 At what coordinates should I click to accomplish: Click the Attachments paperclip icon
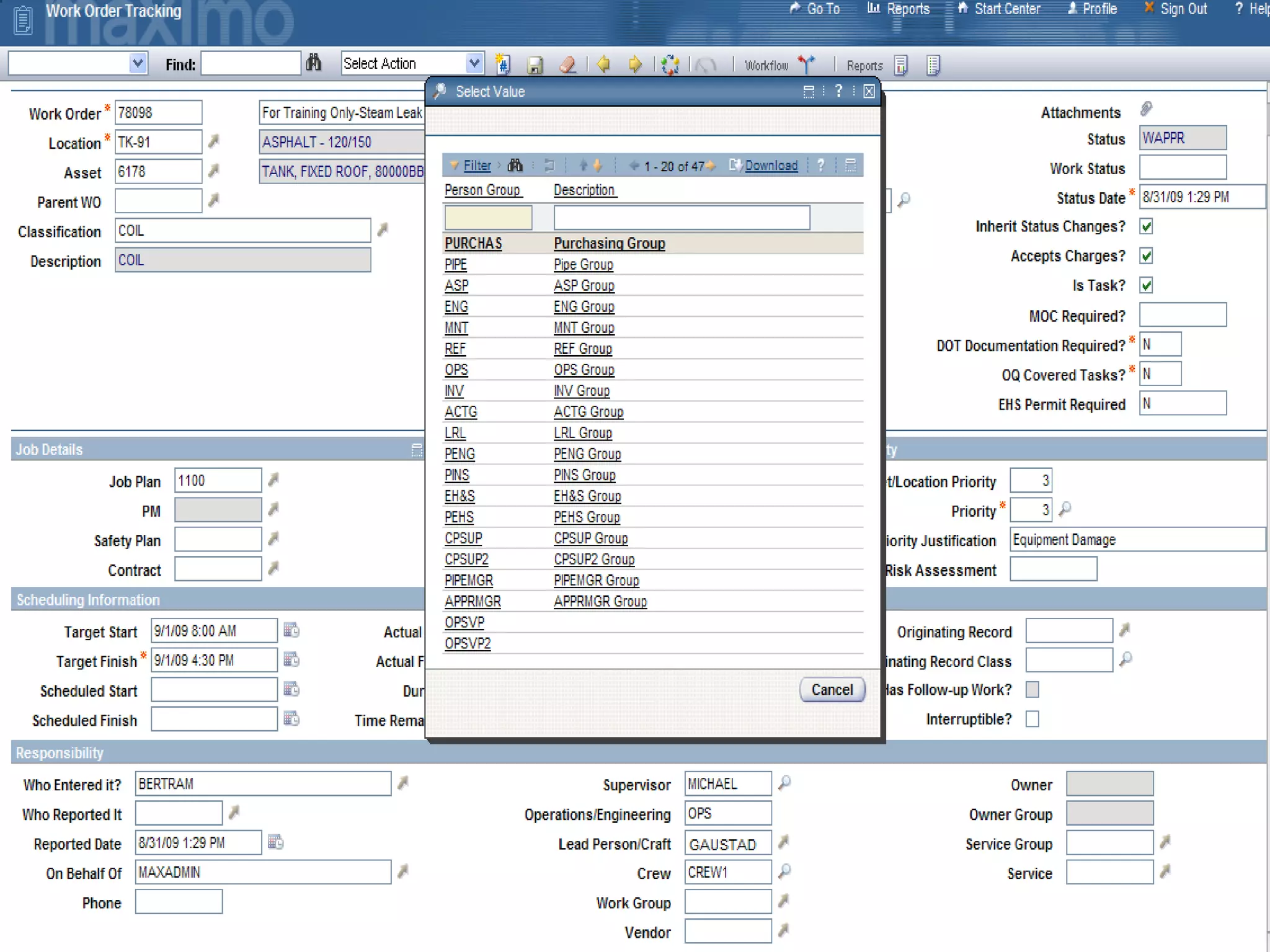click(x=1146, y=110)
